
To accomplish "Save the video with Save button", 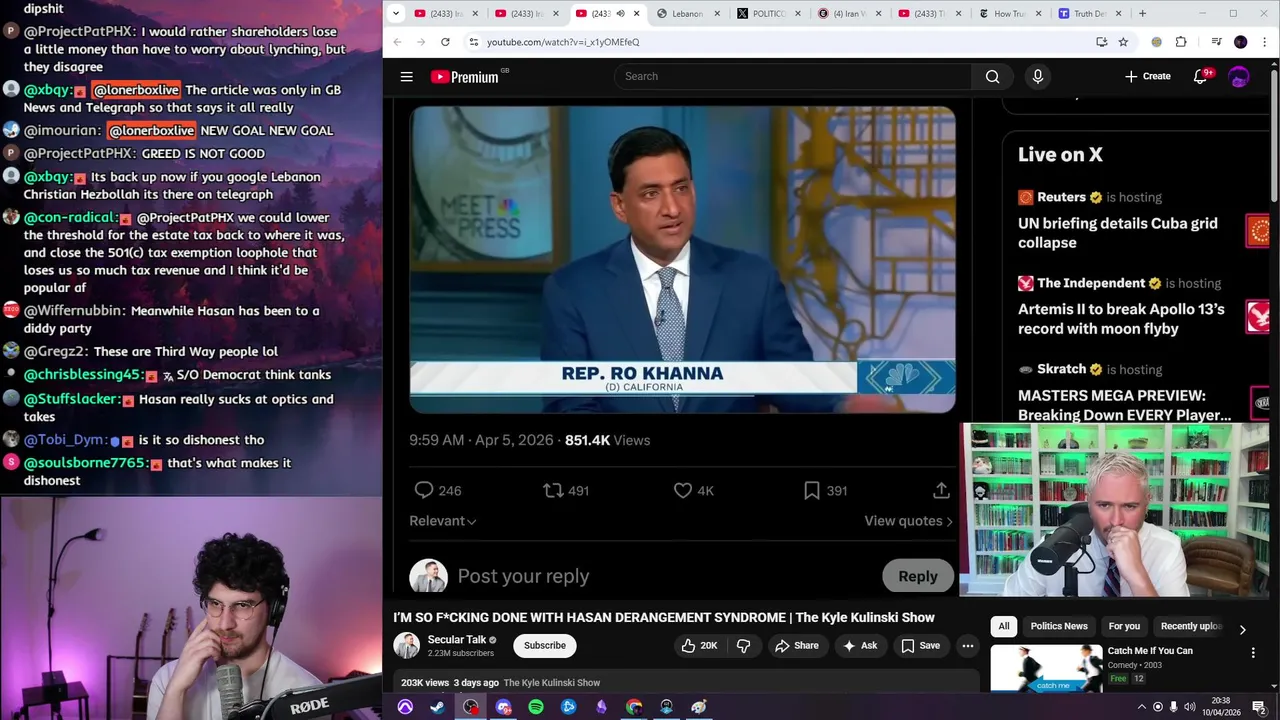I will (x=921, y=646).
